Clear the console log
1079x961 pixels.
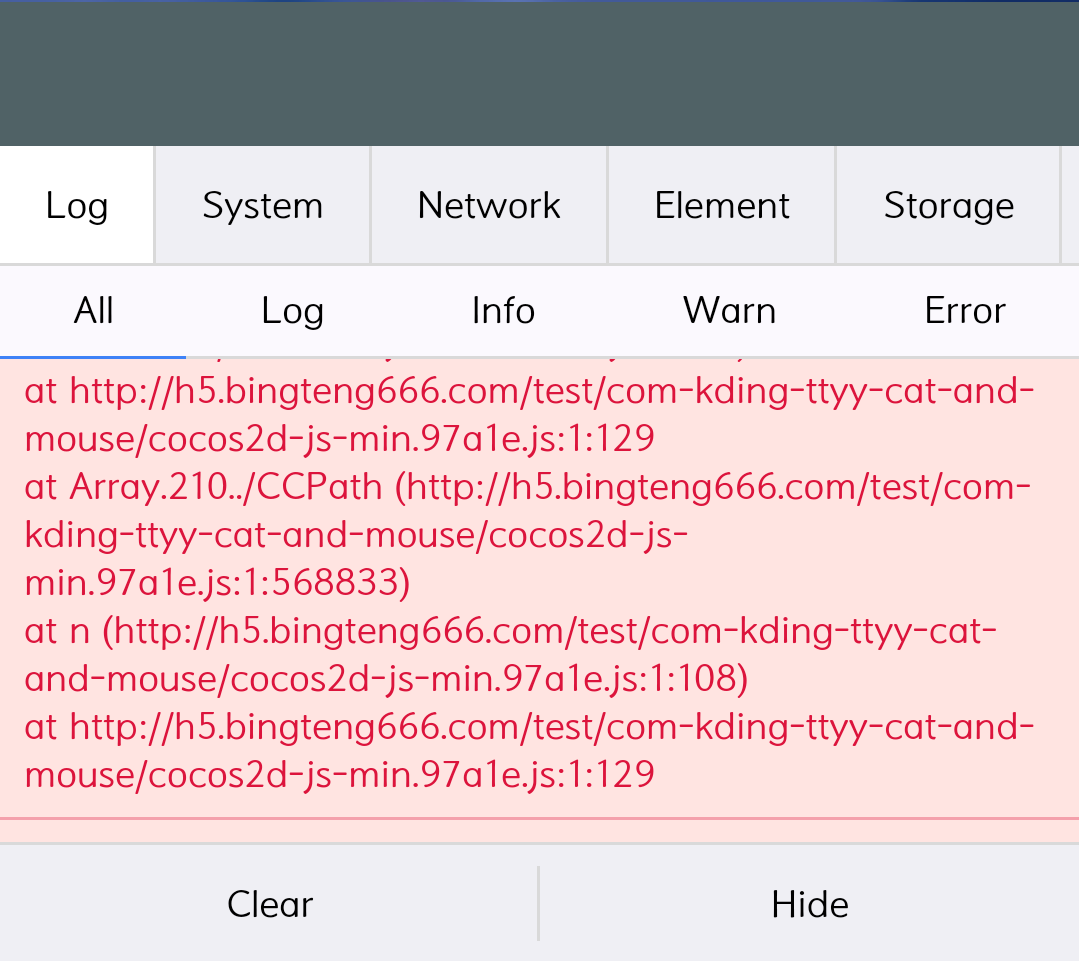tap(270, 904)
